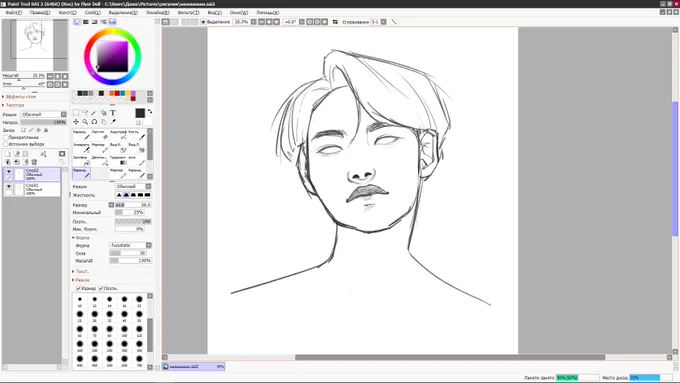680x383 pixels.
Task: Select the magic wand tool
Action: click(x=94, y=113)
